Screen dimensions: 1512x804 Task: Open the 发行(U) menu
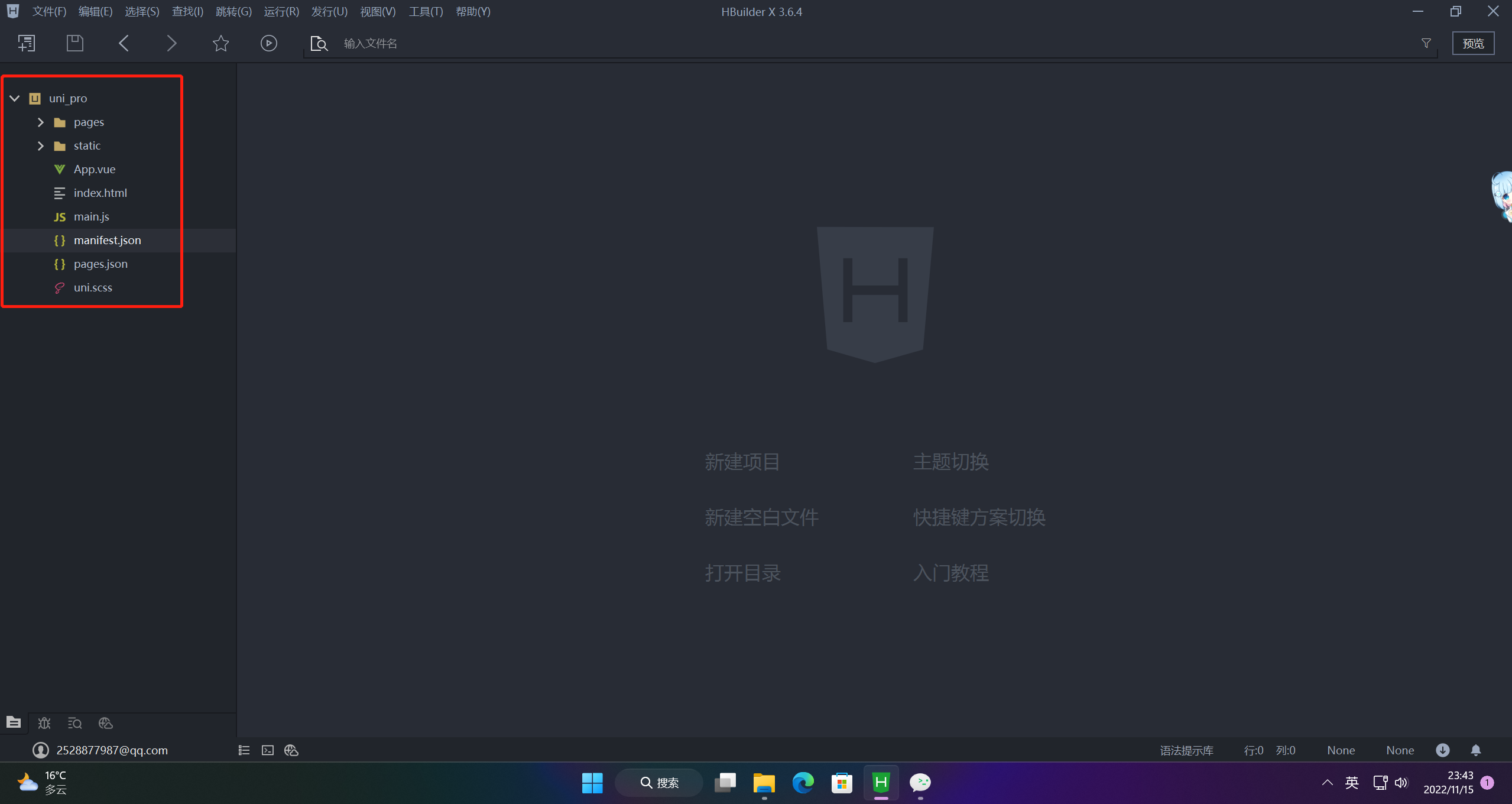329,11
